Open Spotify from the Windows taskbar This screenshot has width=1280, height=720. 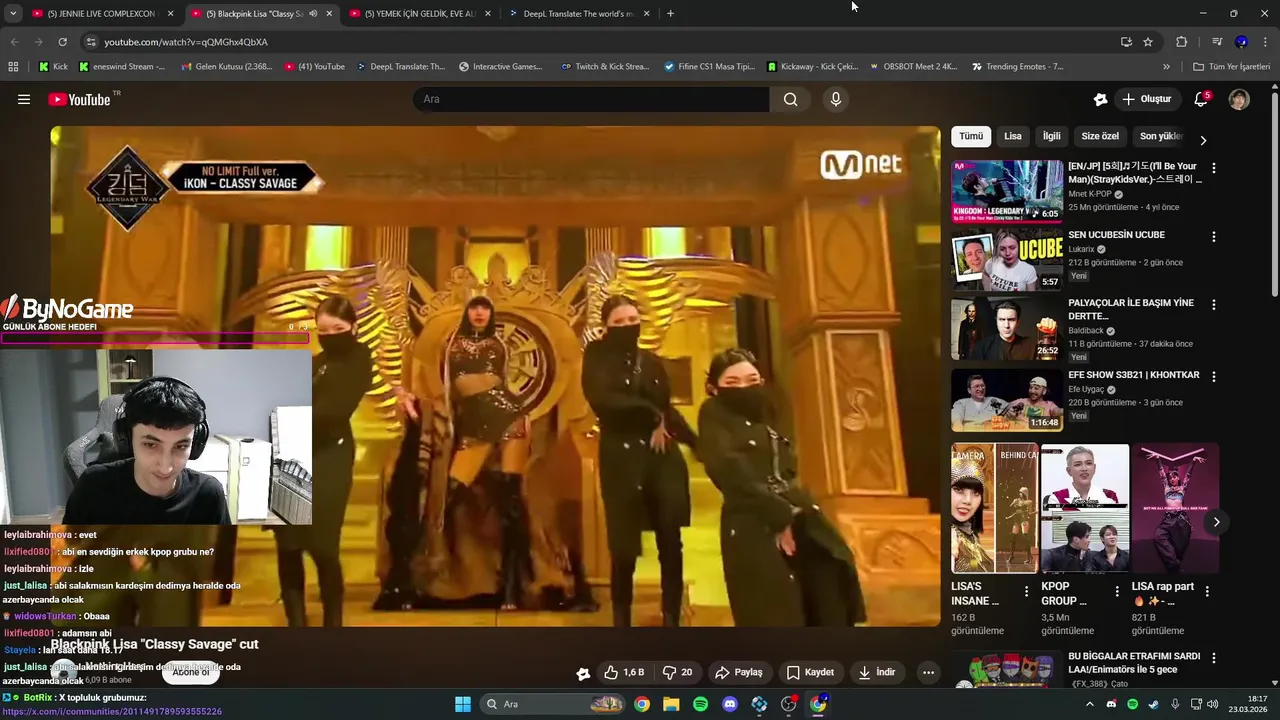click(x=700, y=704)
